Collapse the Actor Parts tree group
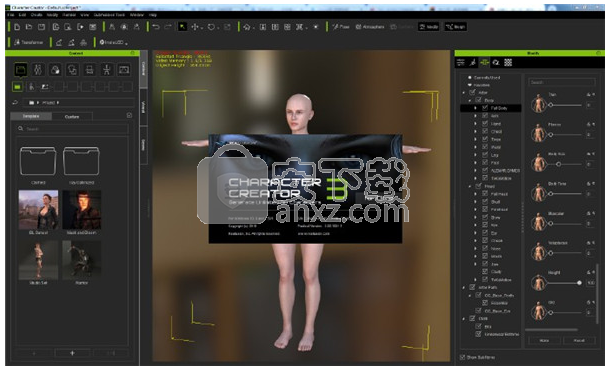Image resolution: width=611 pixels, height=371 pixels. pos(464,287)
